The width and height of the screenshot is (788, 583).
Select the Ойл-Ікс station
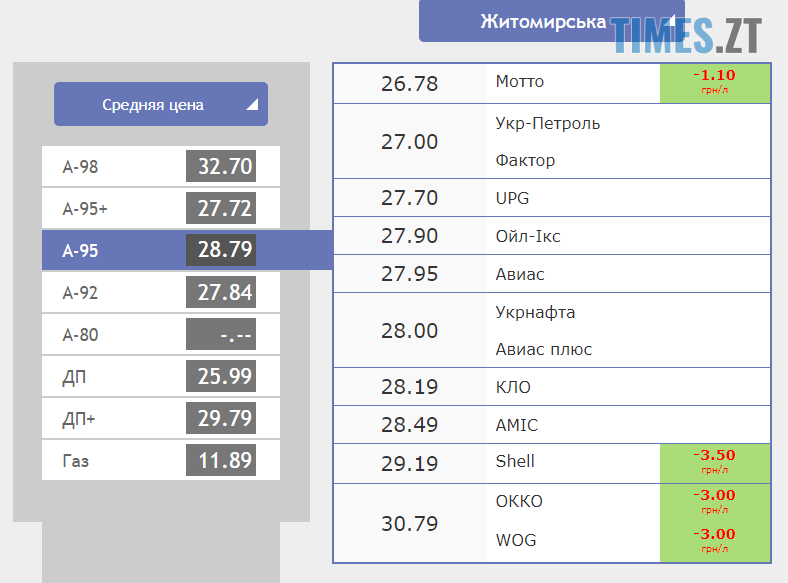pos(529,236)
